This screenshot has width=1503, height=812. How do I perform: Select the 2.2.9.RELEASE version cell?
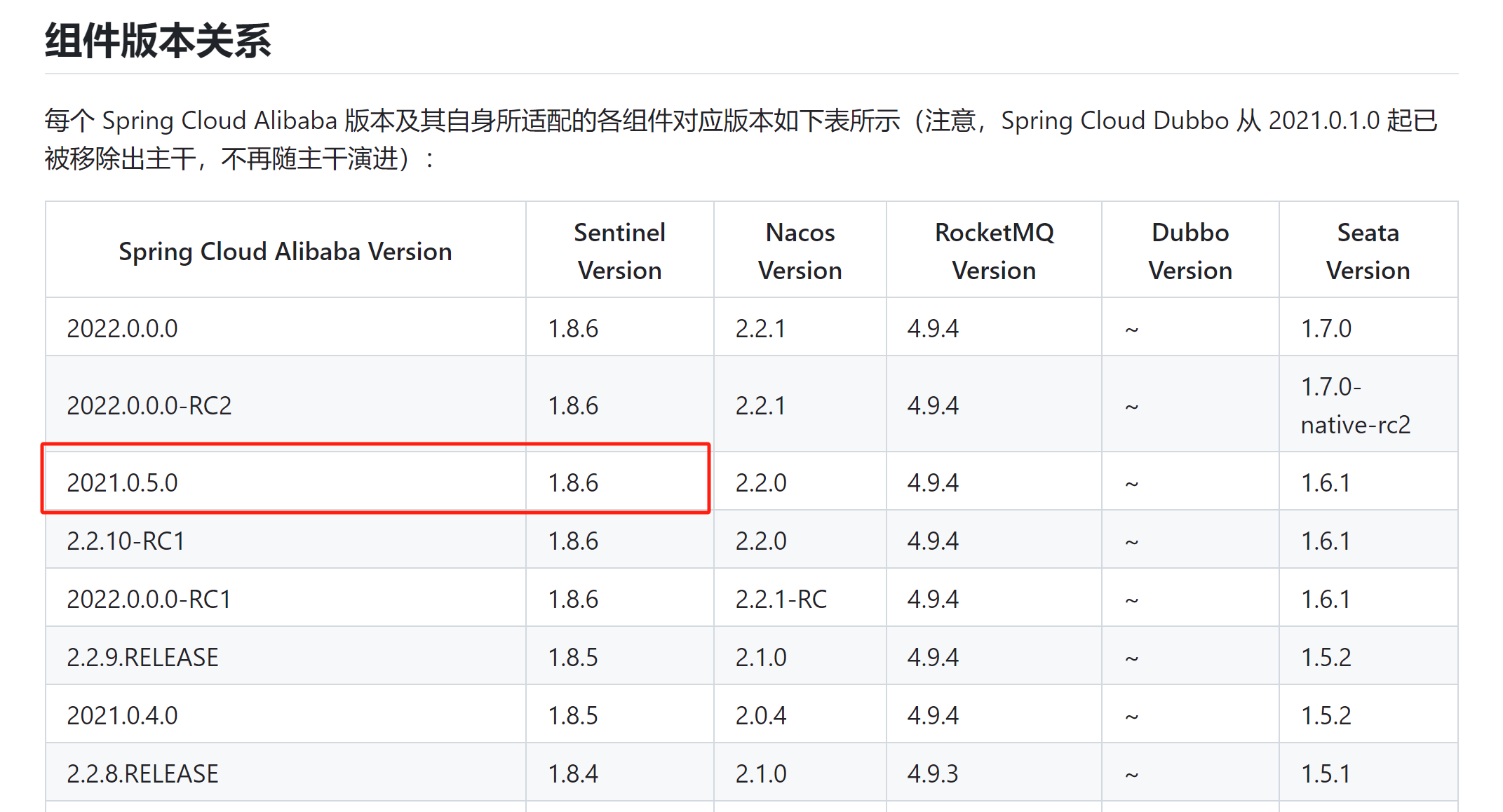(x=285, y=656)
